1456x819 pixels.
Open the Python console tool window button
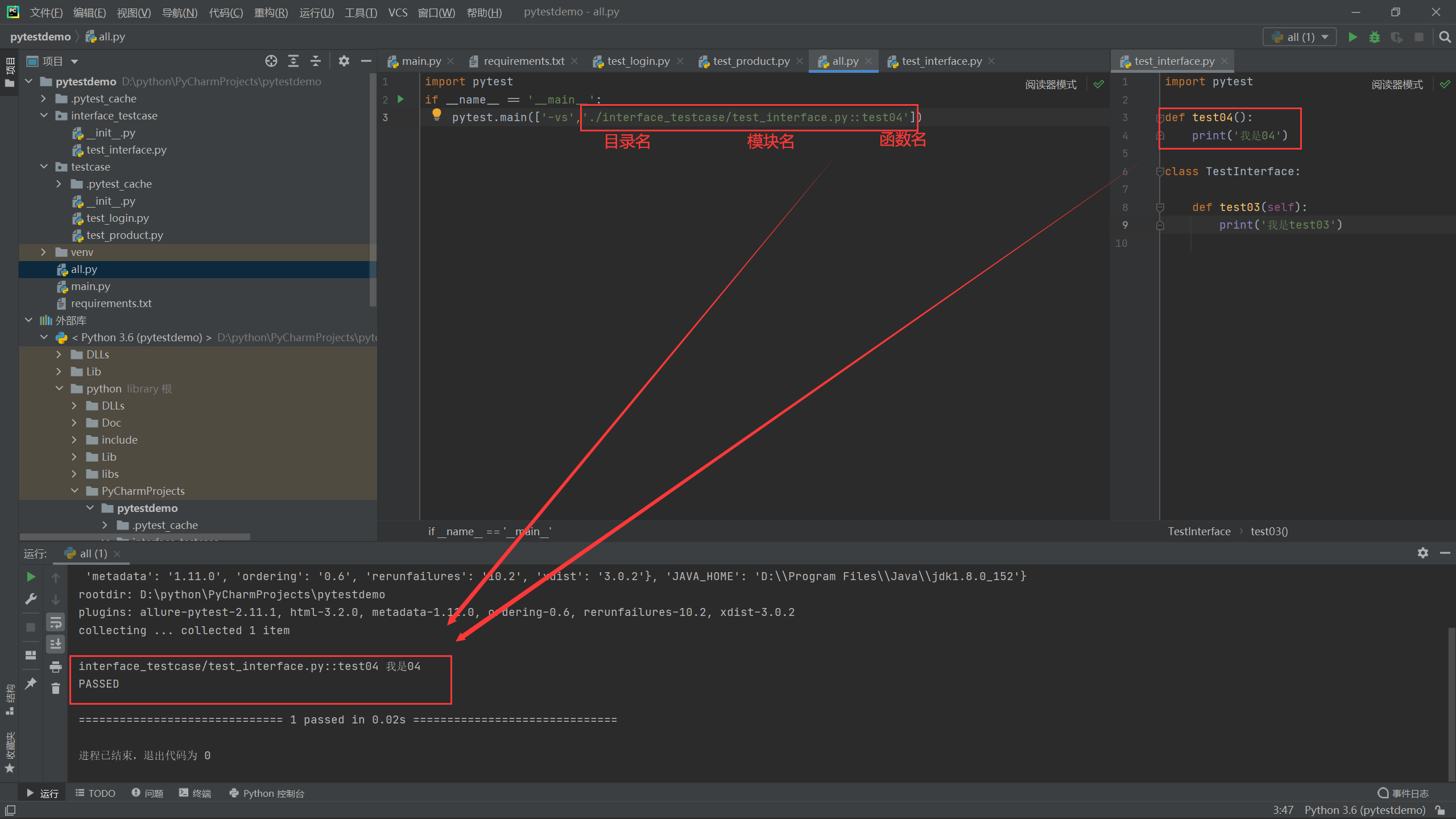point(267,793)
